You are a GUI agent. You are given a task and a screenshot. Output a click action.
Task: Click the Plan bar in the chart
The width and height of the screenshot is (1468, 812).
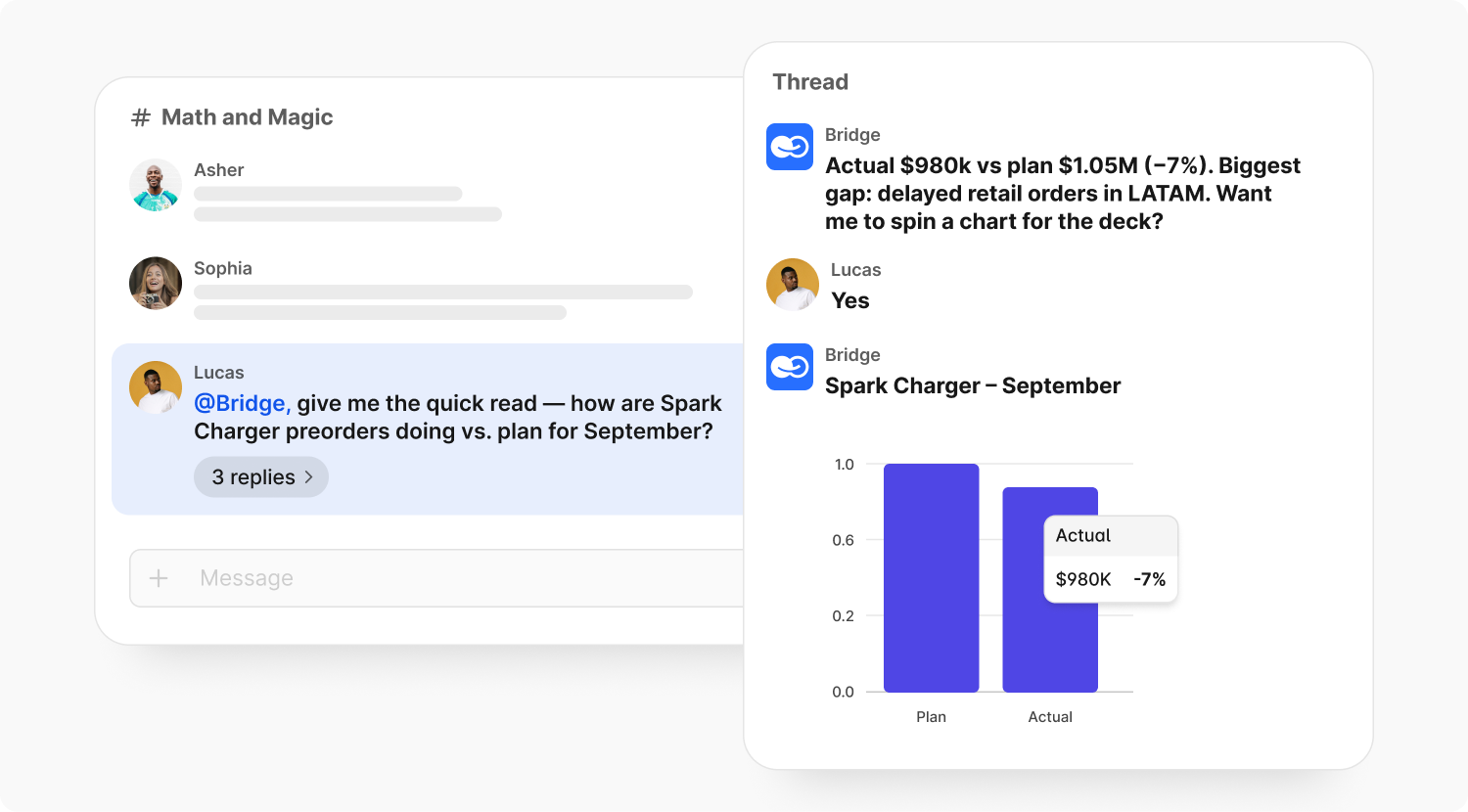click(x=931, y=578)
